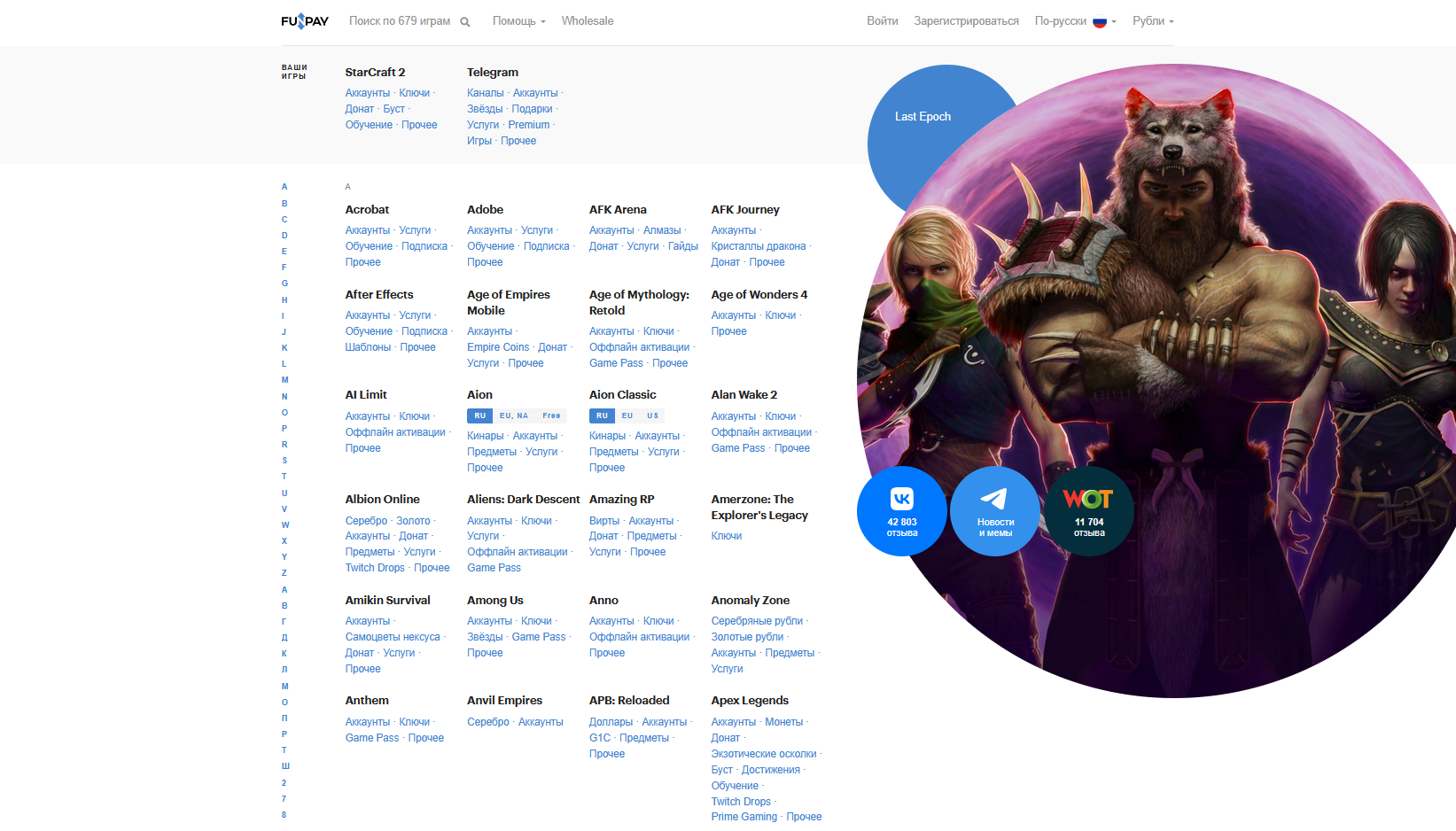This screenshot has height=831, width=1456.
Task: Open Apex Legends Prime Gaming link
Action: [x=744, y=817]
